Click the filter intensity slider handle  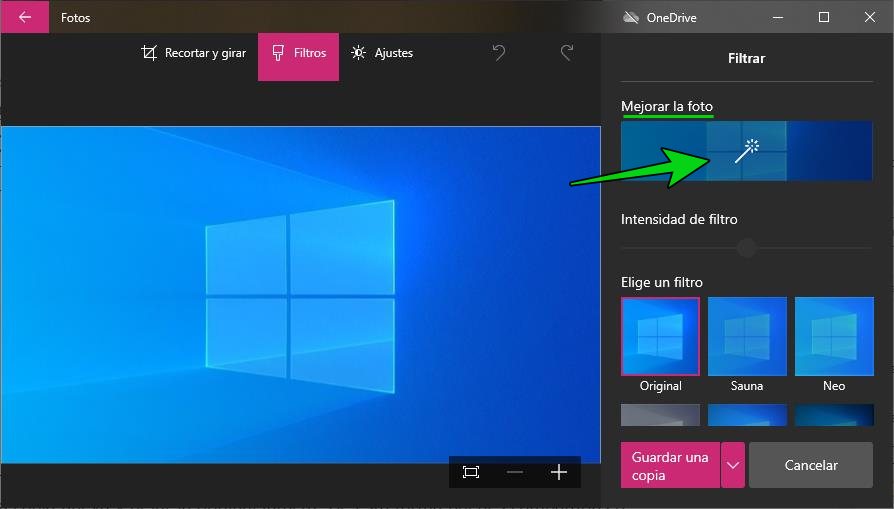(746, 248)
